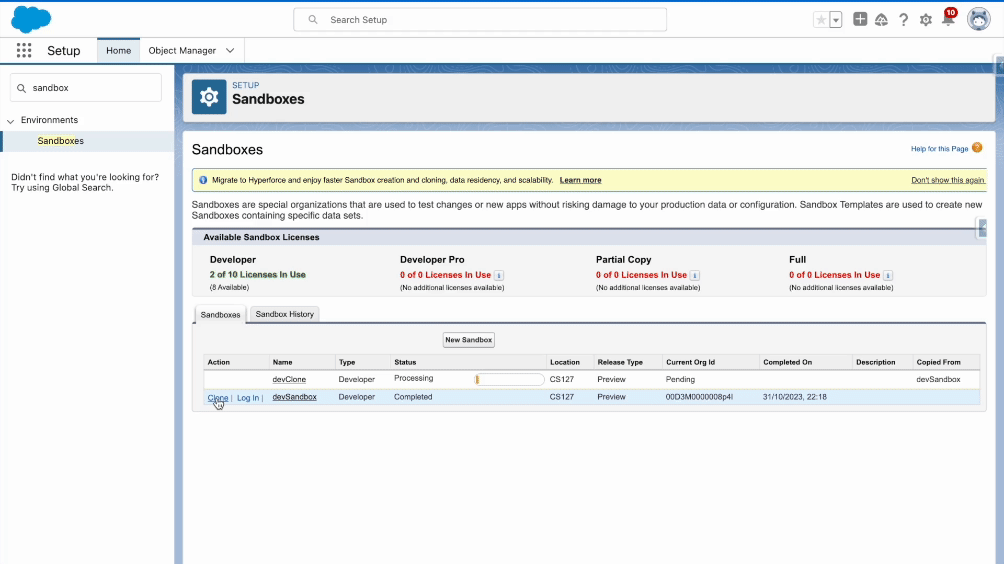This screenshot has height=564, width=1004.
Task: Click the Sandboxes setup gear icon
Action: point(209,97)
